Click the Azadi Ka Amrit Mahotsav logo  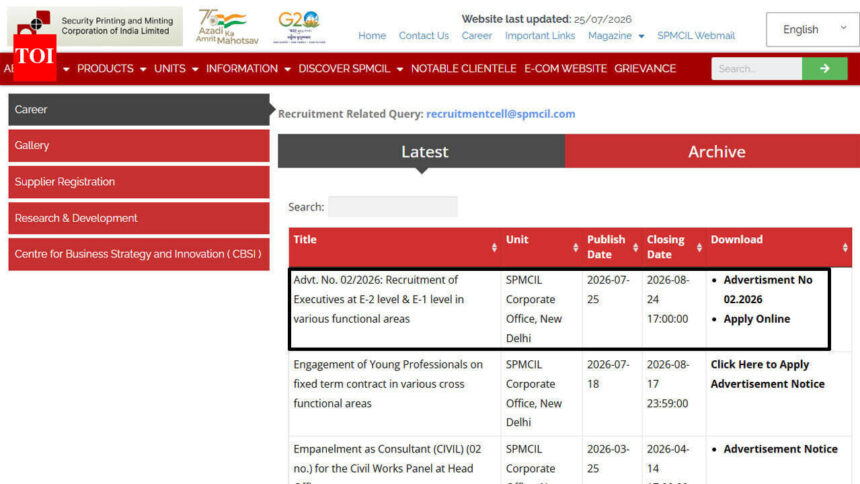pyautogui.click(x=227, y=26)
